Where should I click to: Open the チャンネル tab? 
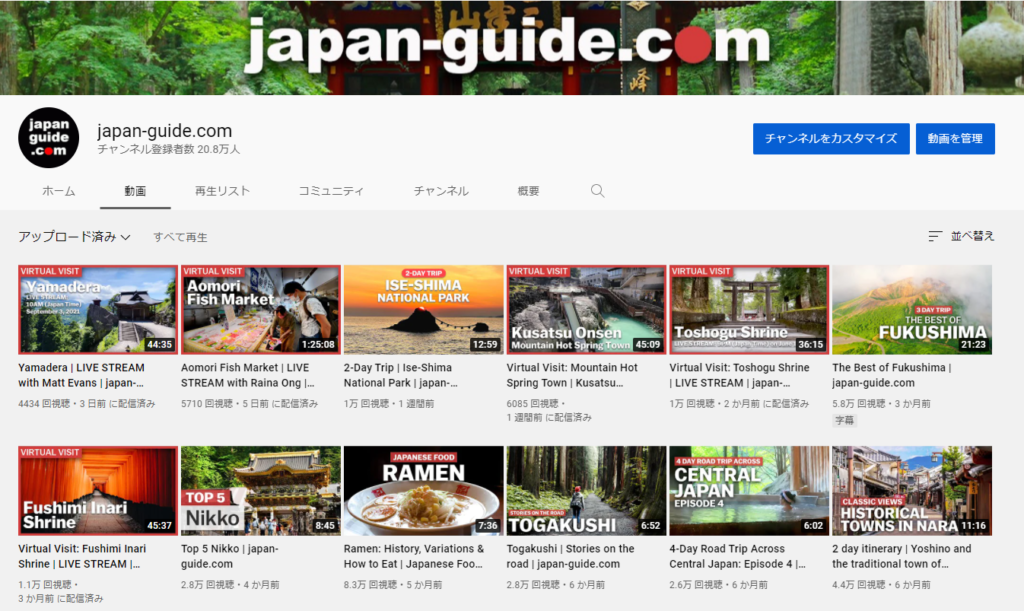pyautogui.click(x=441, y=191)
